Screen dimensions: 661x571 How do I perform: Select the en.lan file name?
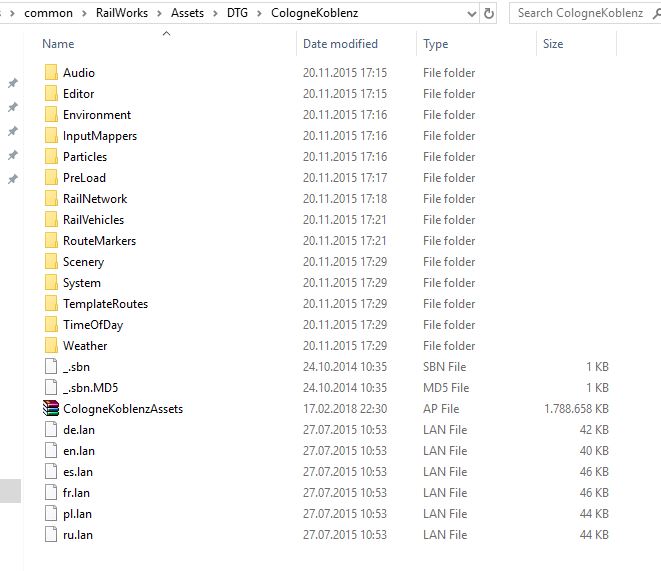tap(79, 450)
